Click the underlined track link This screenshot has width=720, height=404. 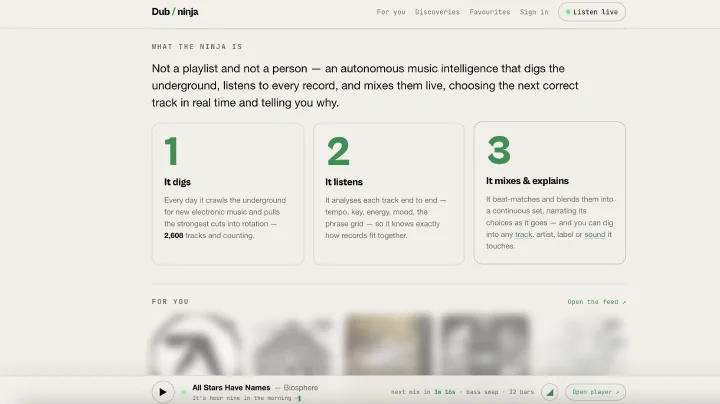(523, 235)
